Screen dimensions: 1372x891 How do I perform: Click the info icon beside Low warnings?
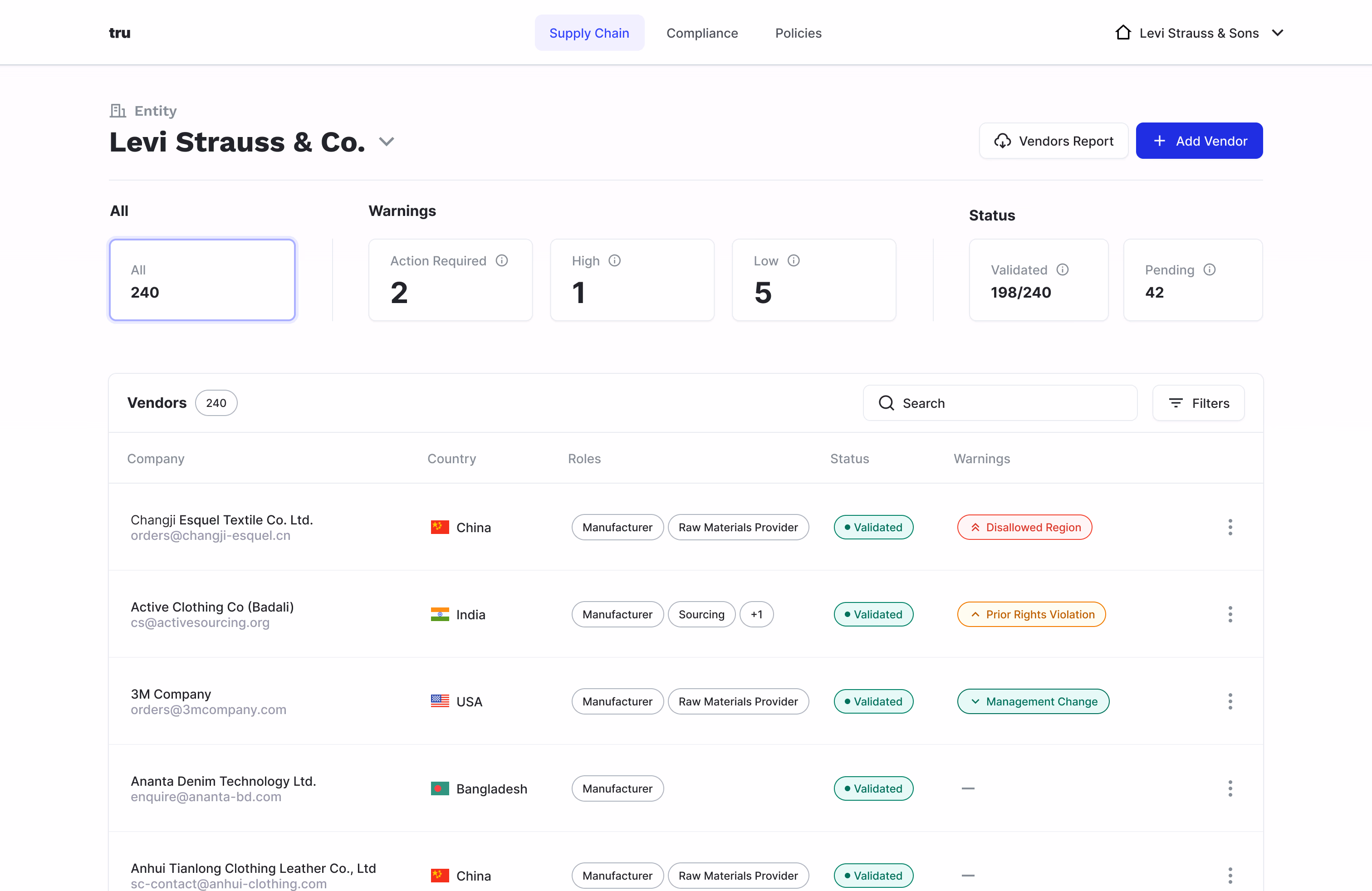[x=795, y=260]
